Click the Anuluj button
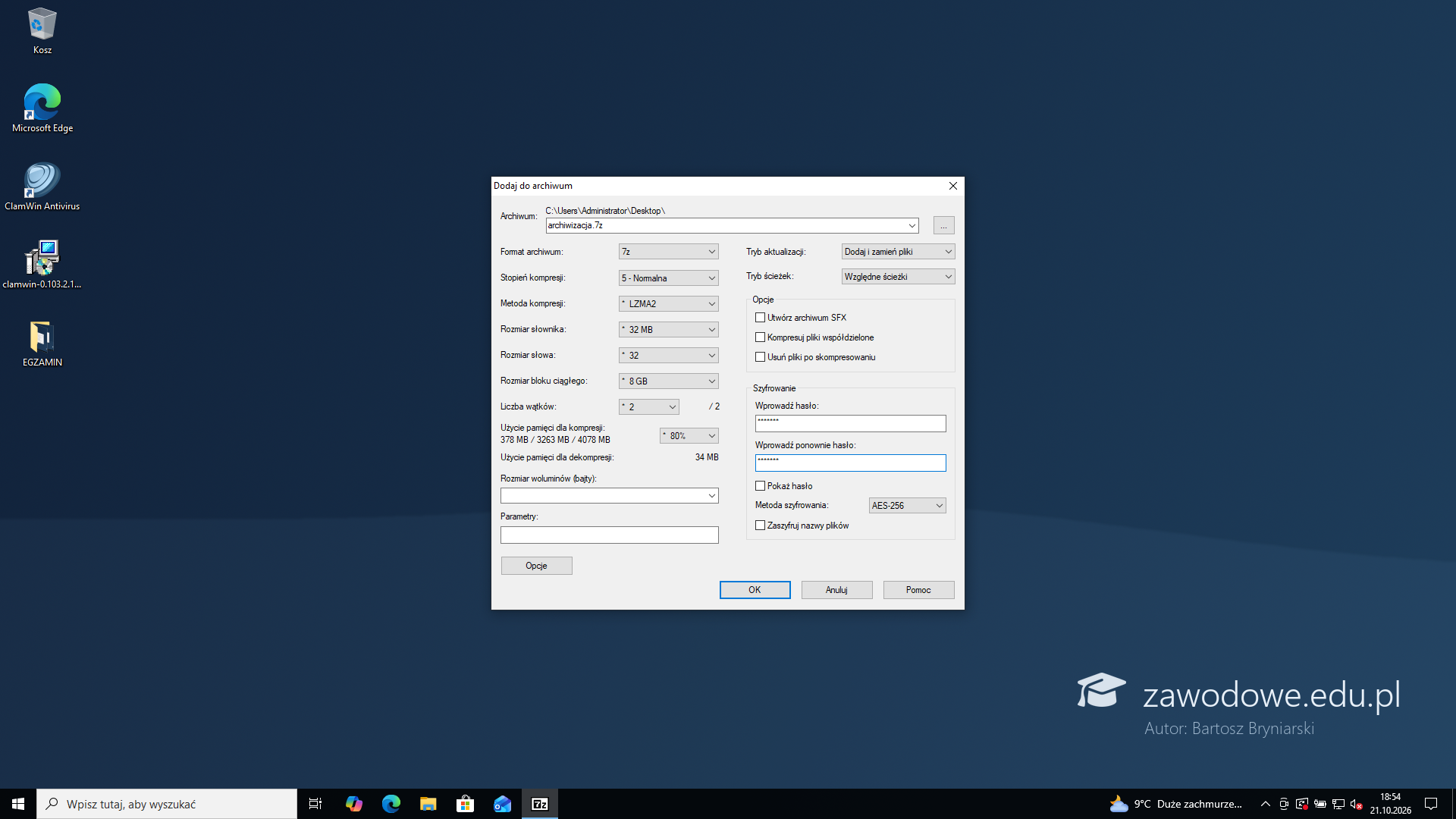Viewport: 1456px width, 819px height. [836, 590]
